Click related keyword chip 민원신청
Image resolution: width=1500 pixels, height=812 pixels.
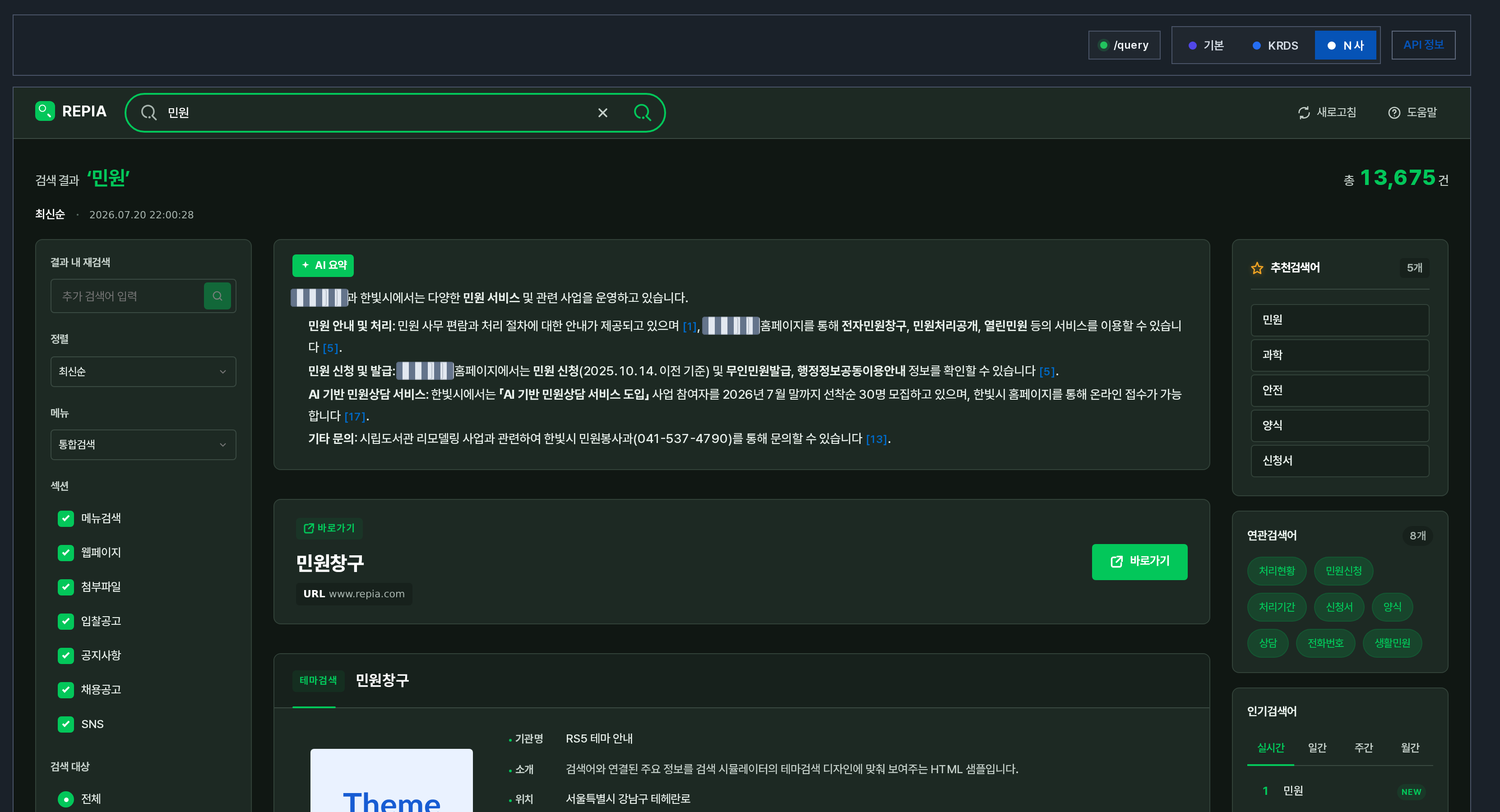click(x=1343, y=571)
